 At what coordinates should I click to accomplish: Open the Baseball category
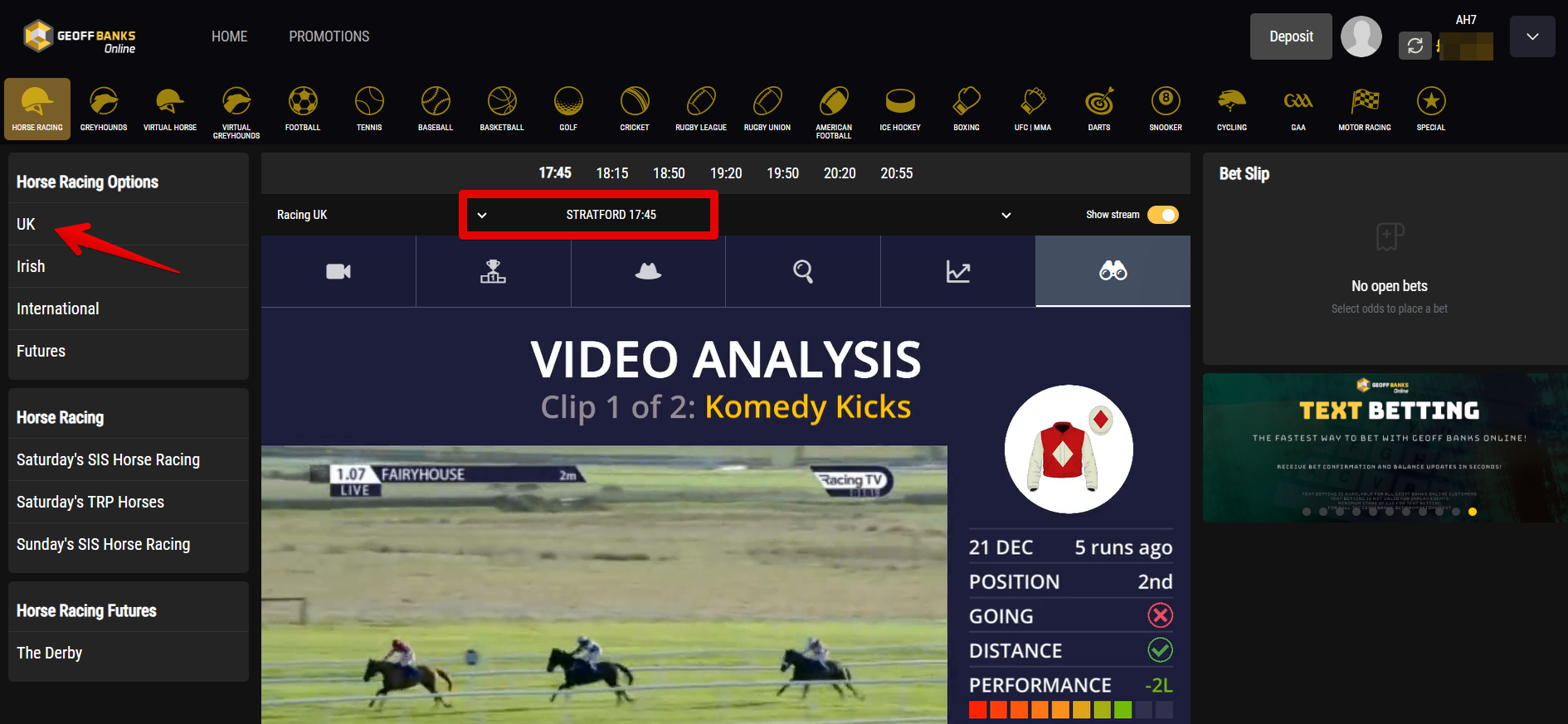[x=436, y=109]
